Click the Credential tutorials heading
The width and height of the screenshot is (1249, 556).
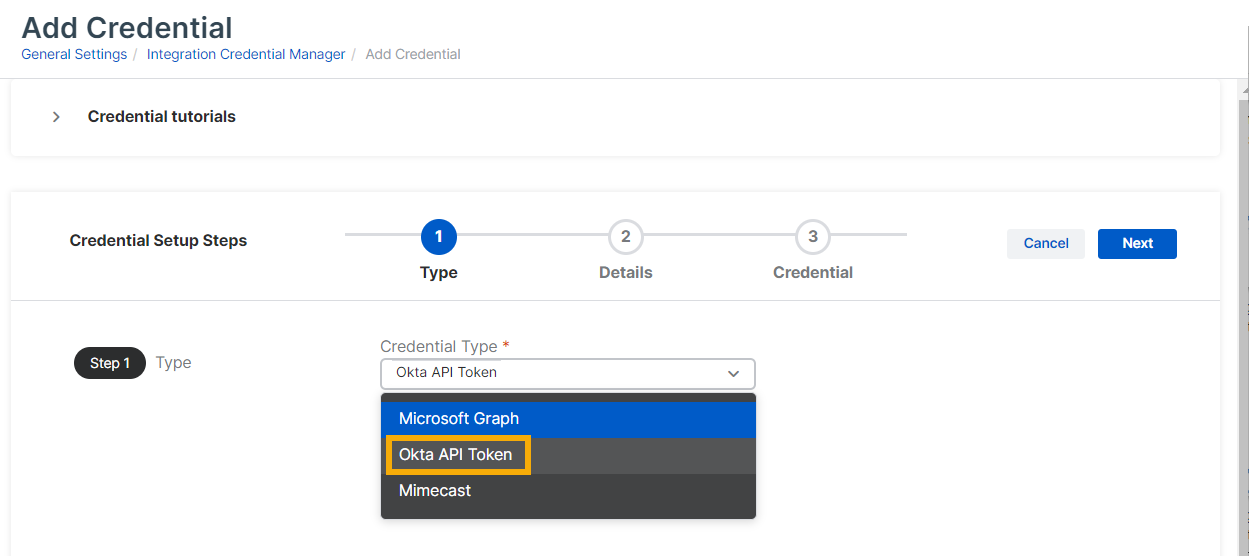point(161,117)
